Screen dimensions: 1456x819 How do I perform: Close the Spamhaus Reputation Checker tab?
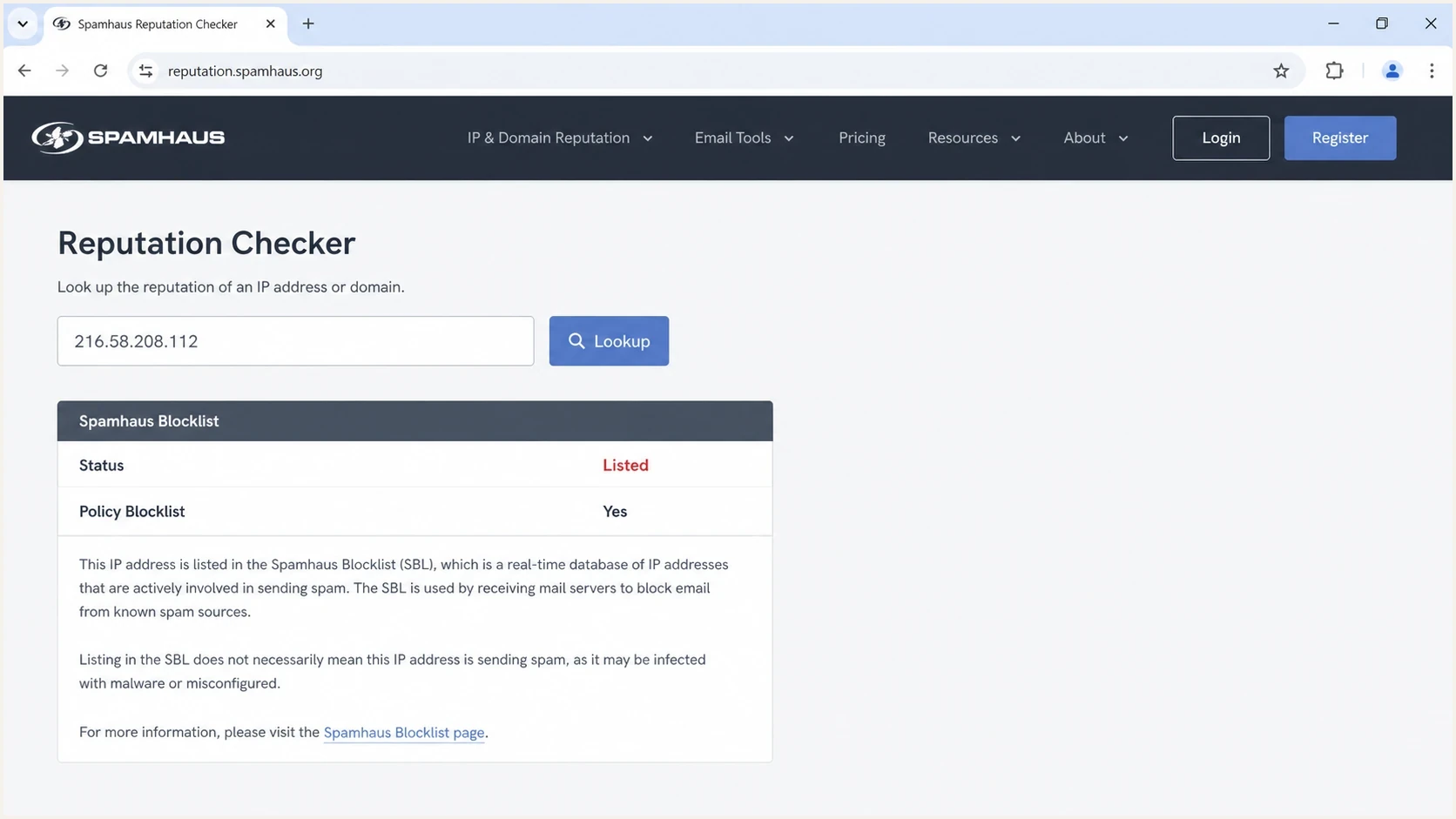click(x=270, y=23)
